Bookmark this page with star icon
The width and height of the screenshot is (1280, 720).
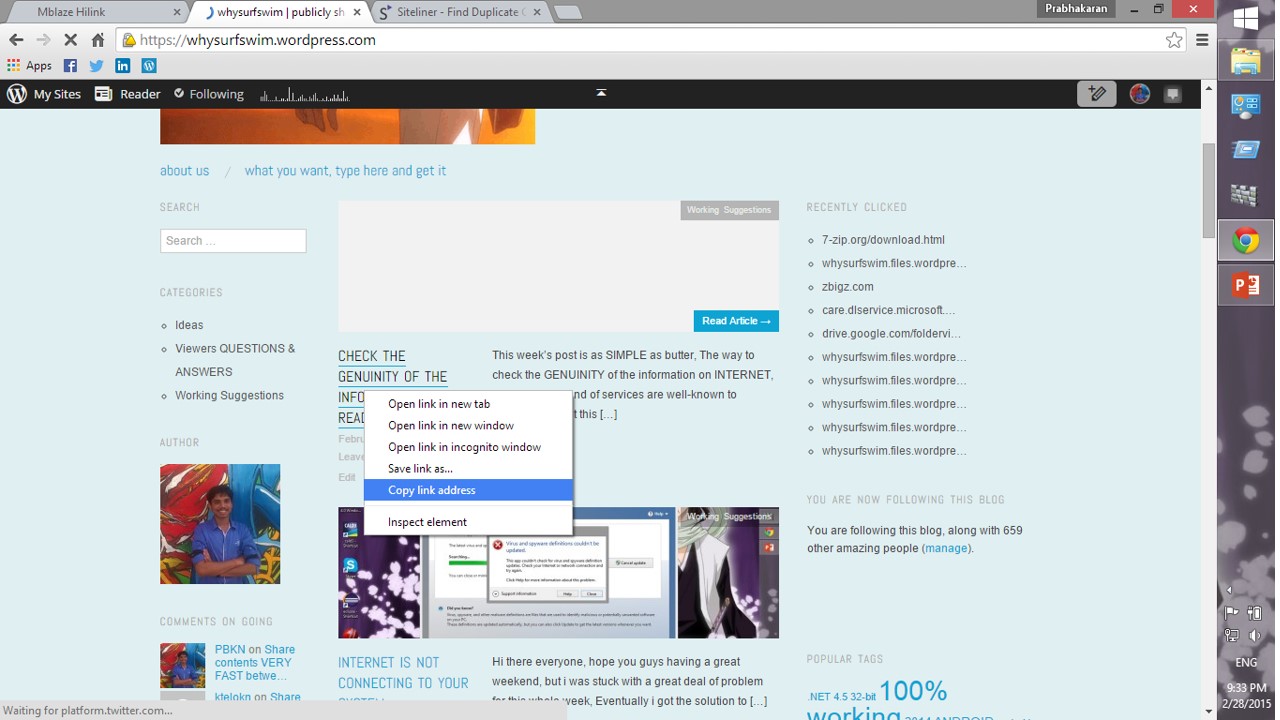tap(1173, 40)
